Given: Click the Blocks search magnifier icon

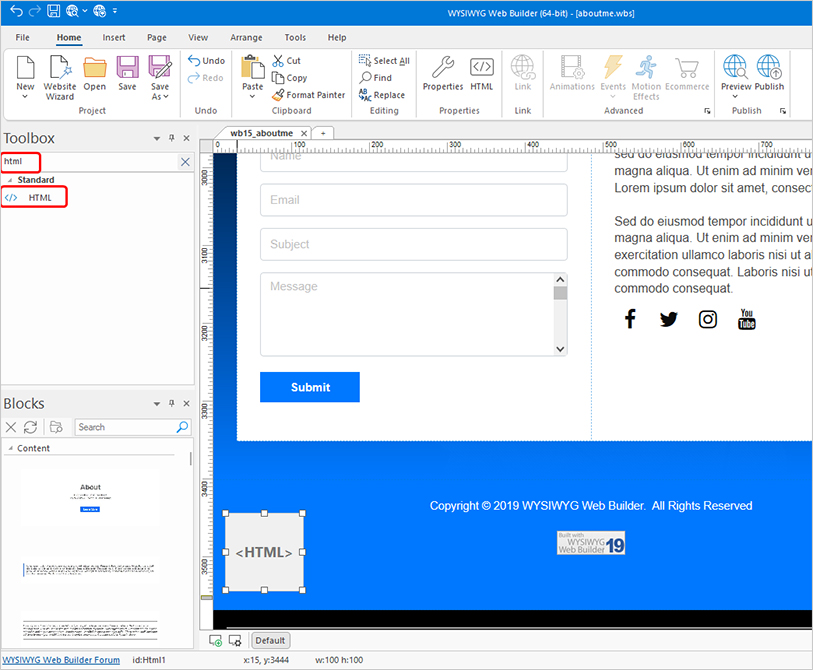Looking at the screenshot, I should click(x=183, y=427).
